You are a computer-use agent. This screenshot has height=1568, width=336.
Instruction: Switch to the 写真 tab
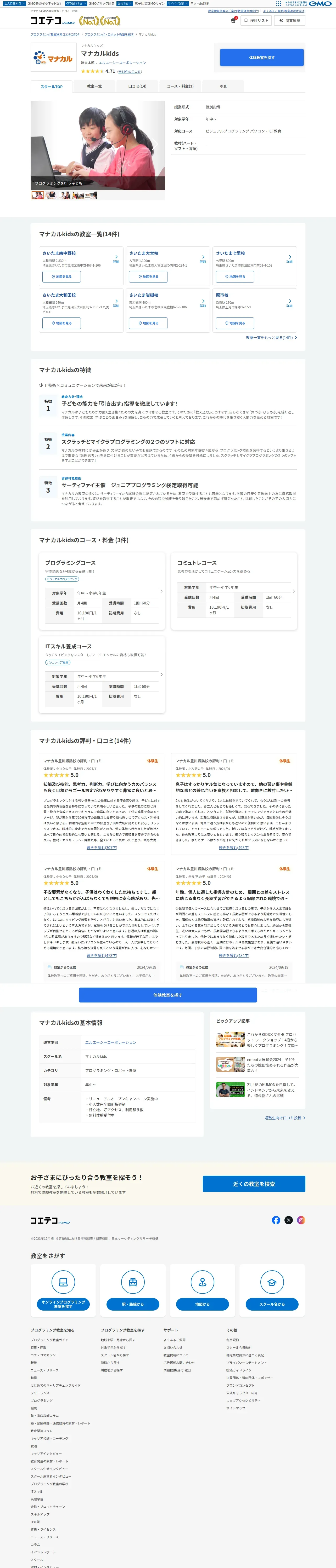coord(223,87)
